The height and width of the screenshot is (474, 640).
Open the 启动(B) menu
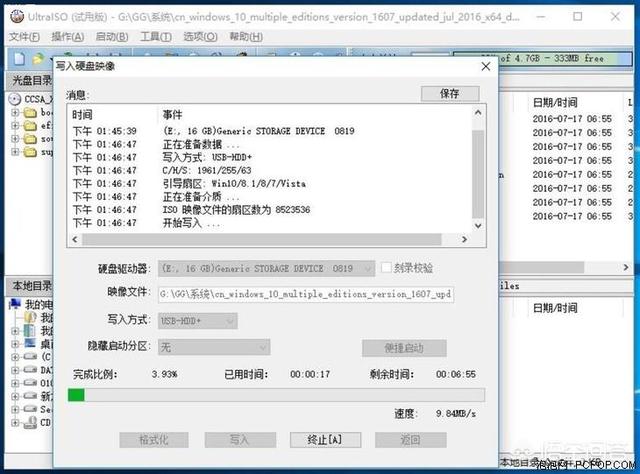[111, 36]
